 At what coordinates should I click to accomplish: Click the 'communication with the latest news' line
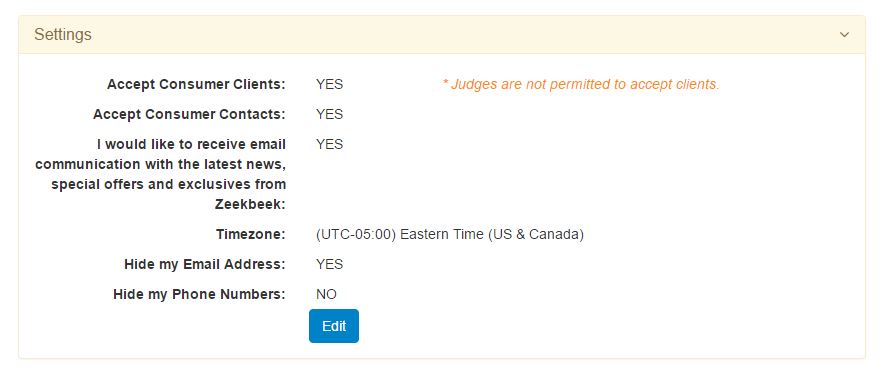[x=161, y=165]
